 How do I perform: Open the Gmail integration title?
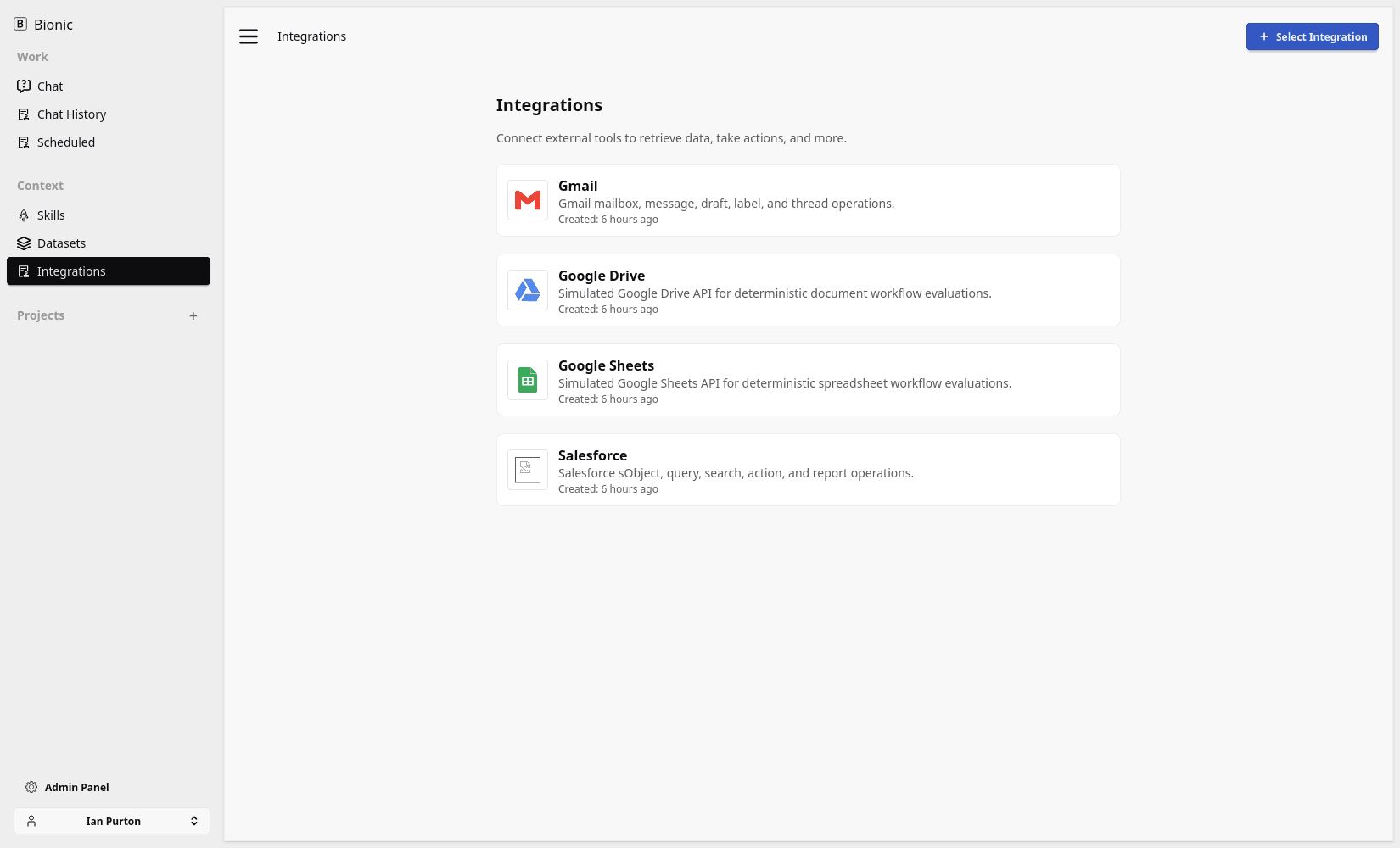[x=578, y=186]
